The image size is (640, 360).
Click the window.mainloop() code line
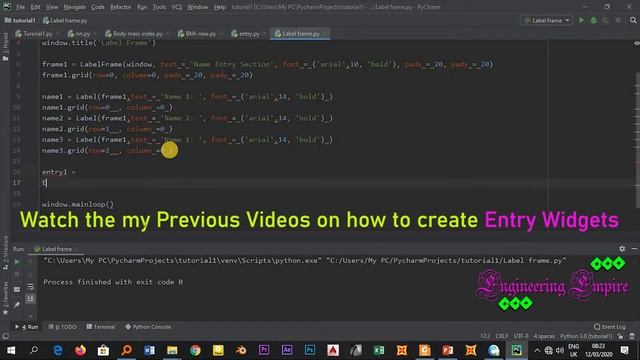click(x=78, y=204)
